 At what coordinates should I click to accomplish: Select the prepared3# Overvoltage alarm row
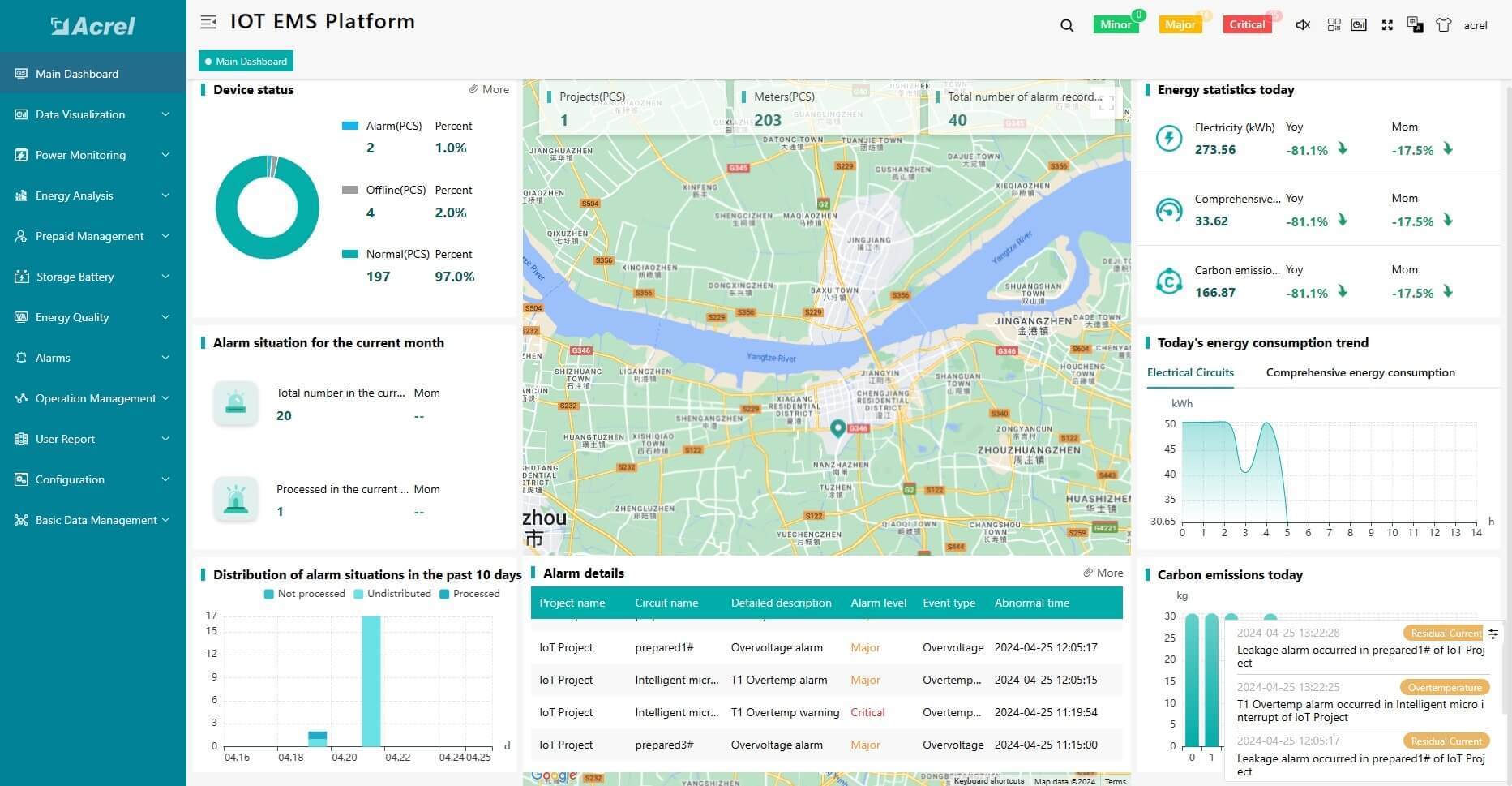tap(827, 745)
